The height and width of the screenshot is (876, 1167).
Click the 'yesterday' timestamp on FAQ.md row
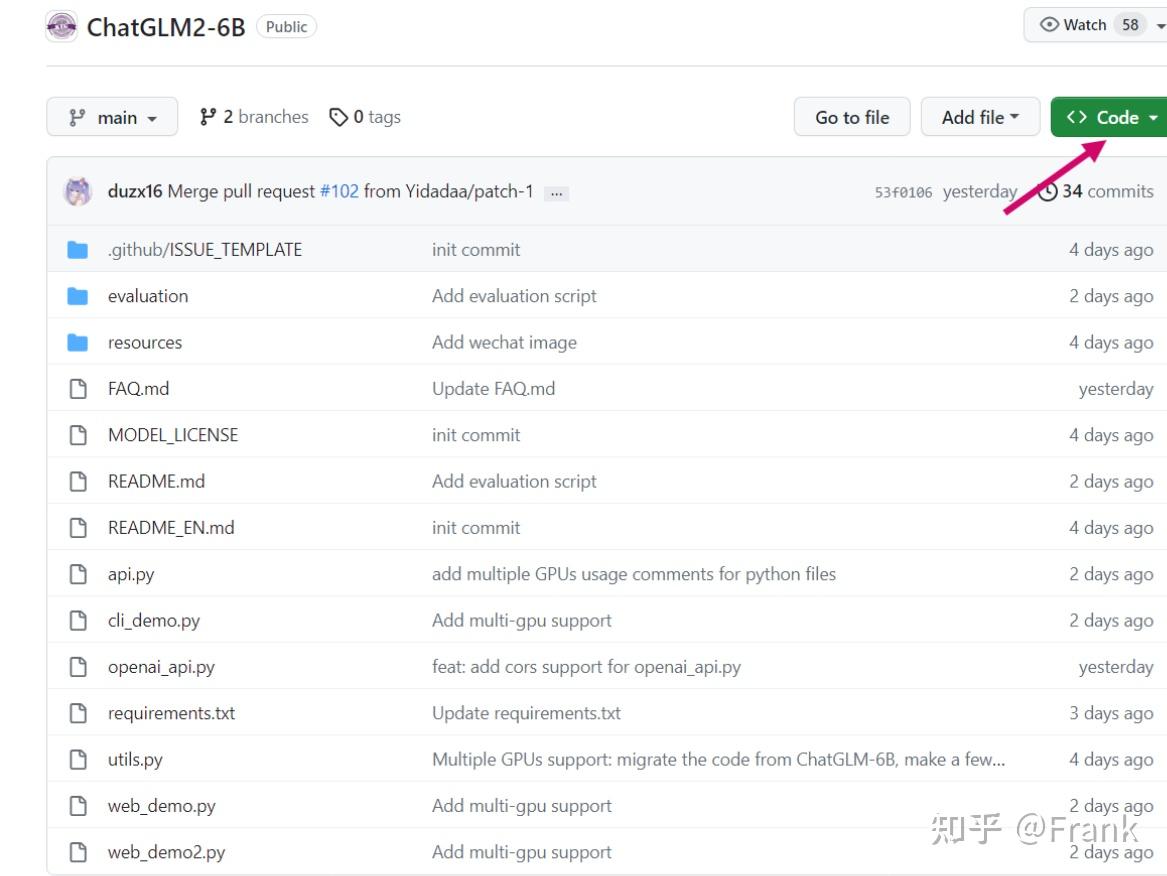pos(1116,389)
